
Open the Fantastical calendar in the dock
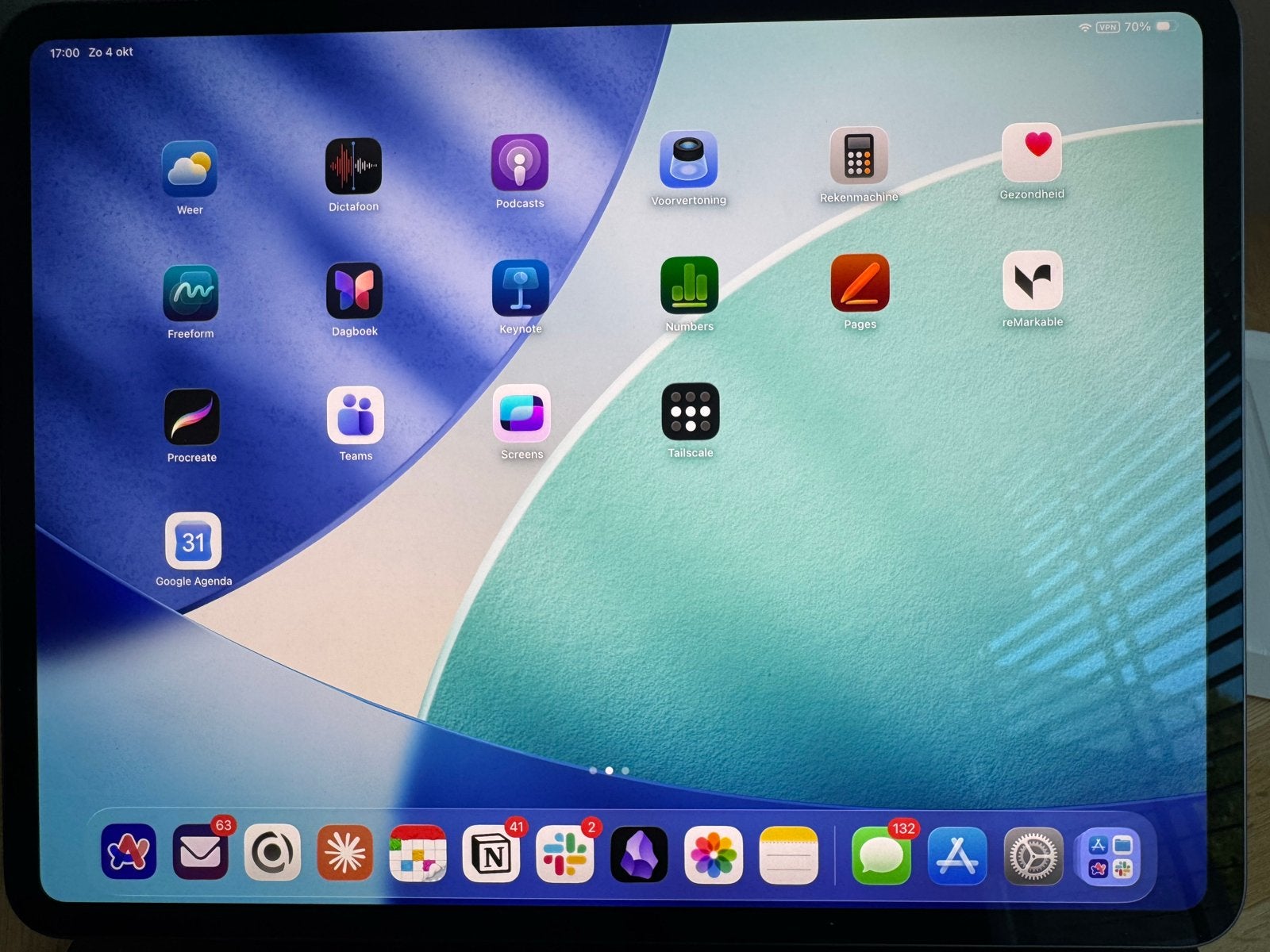click(418, 854)
